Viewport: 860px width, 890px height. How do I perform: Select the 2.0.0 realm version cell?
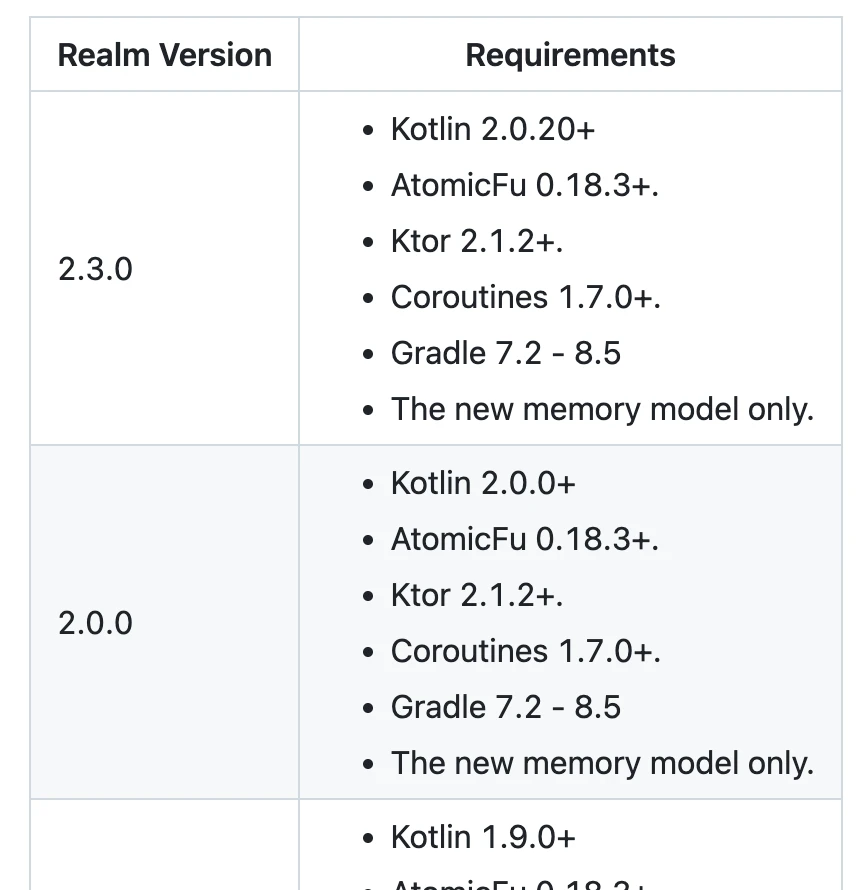pos(96,623)
